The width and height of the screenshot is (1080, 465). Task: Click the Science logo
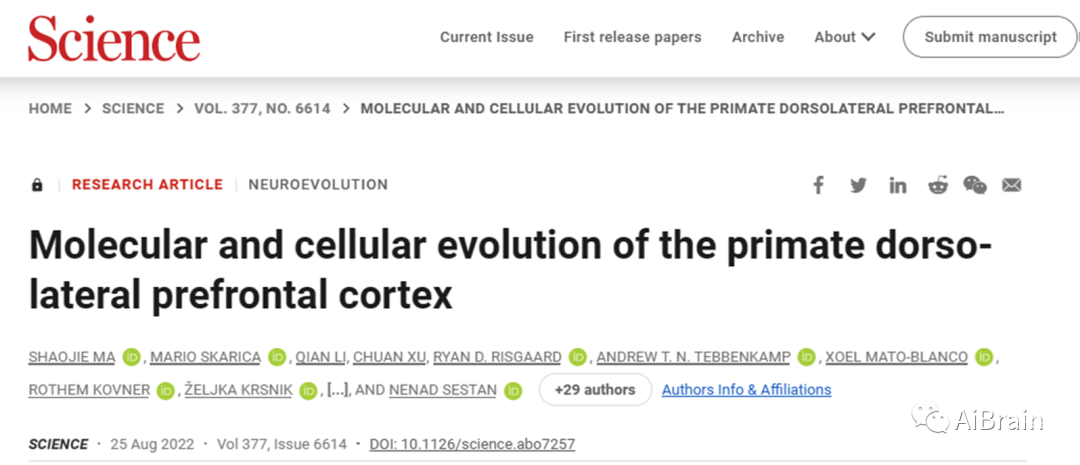(114, 38)
